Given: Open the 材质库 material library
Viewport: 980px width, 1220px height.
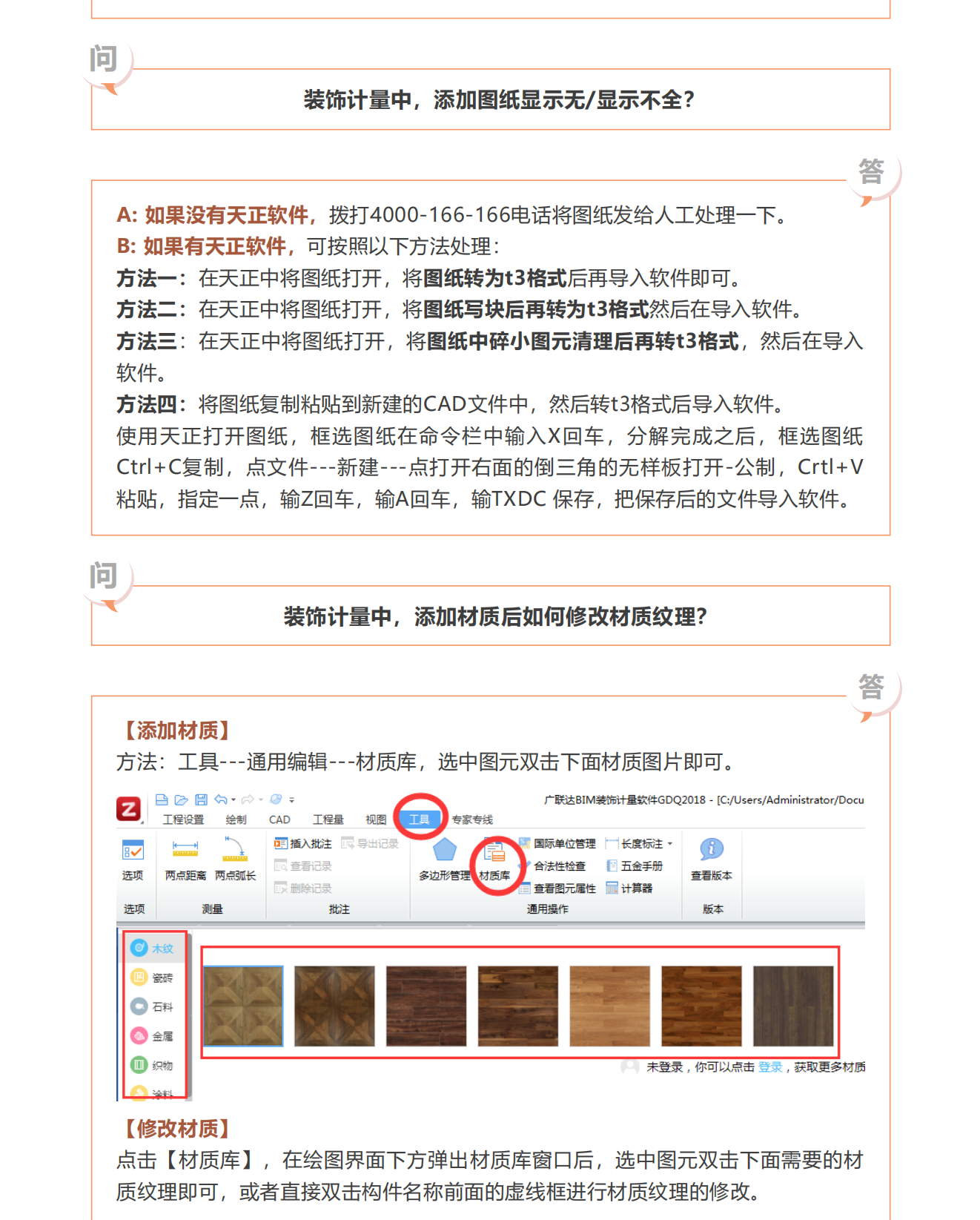Looking at the screenshot, I should (x=494, y=859).
